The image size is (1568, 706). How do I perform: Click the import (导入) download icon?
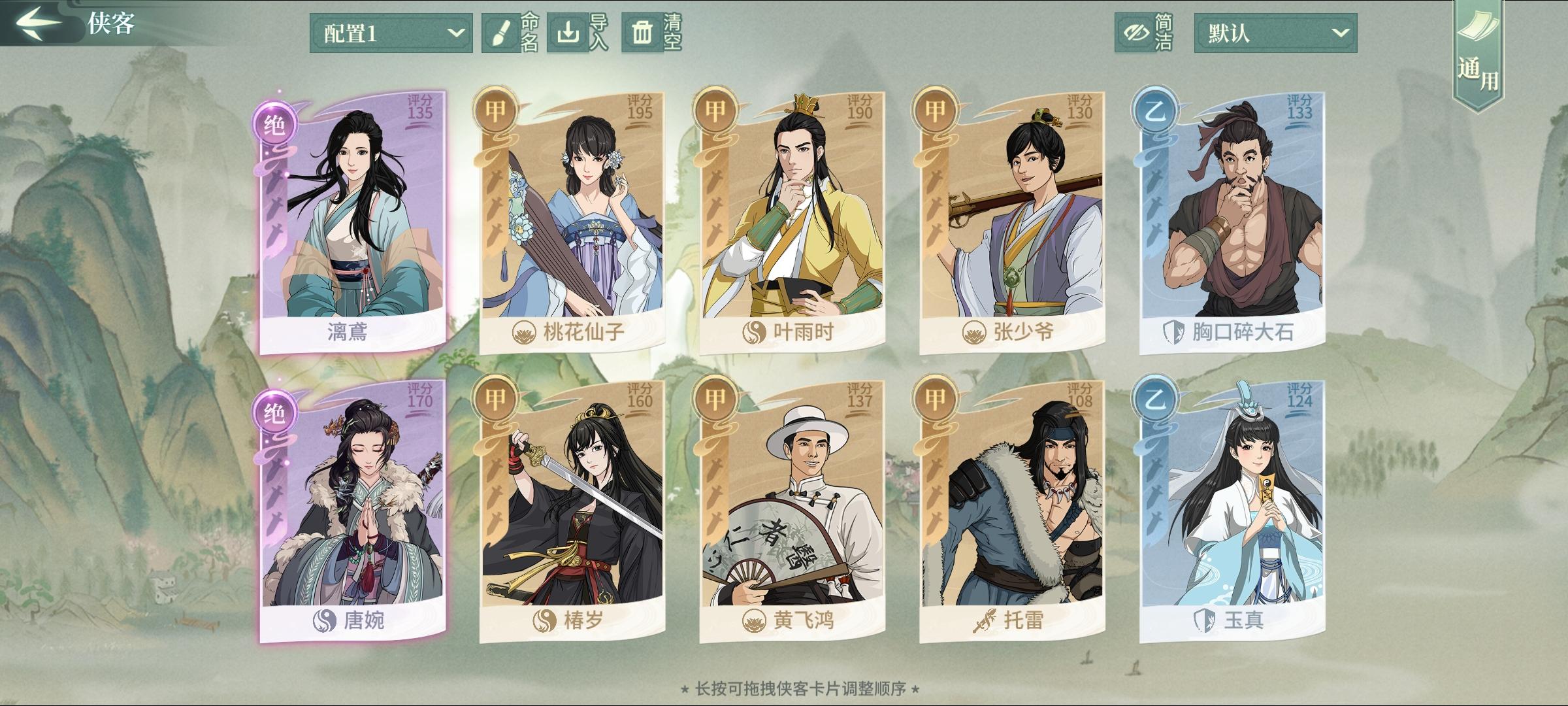click(x=567, y=33)
